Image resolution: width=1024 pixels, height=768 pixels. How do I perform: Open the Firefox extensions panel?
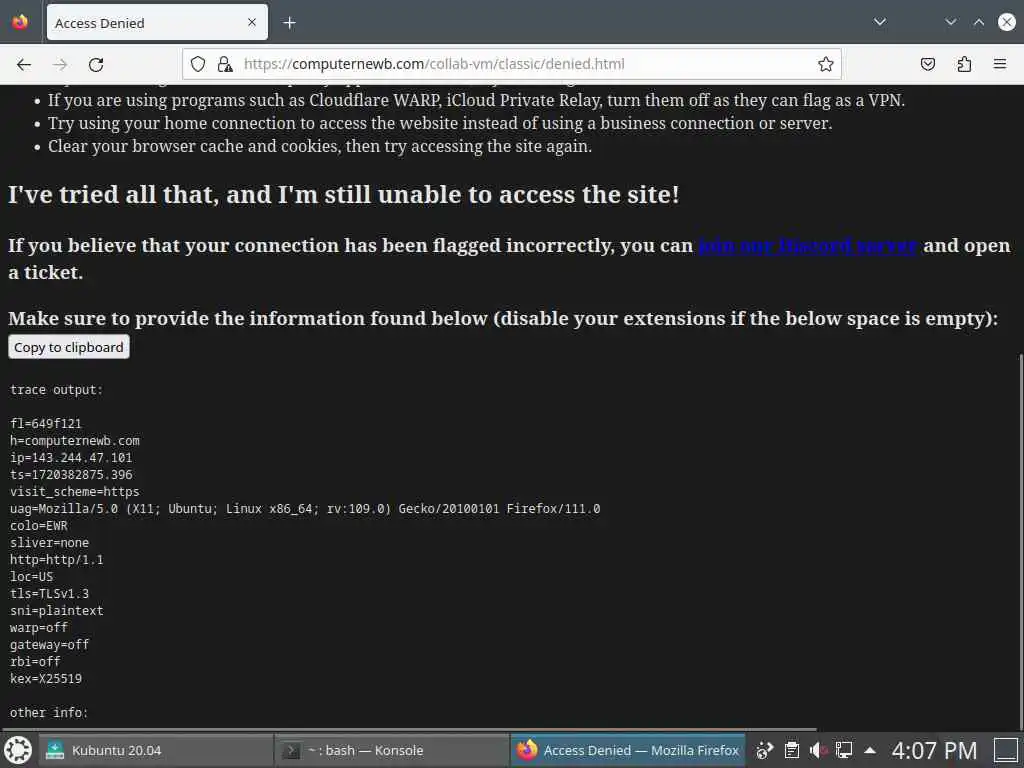click(x=964, y=64)
